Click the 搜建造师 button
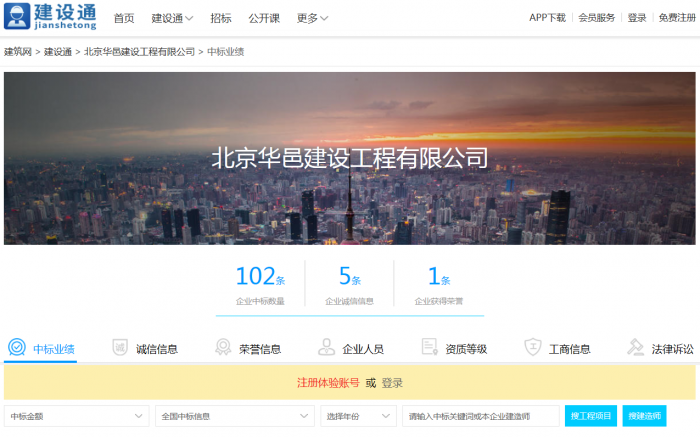This screenshot has height=437, width=700. click(644, 416)
